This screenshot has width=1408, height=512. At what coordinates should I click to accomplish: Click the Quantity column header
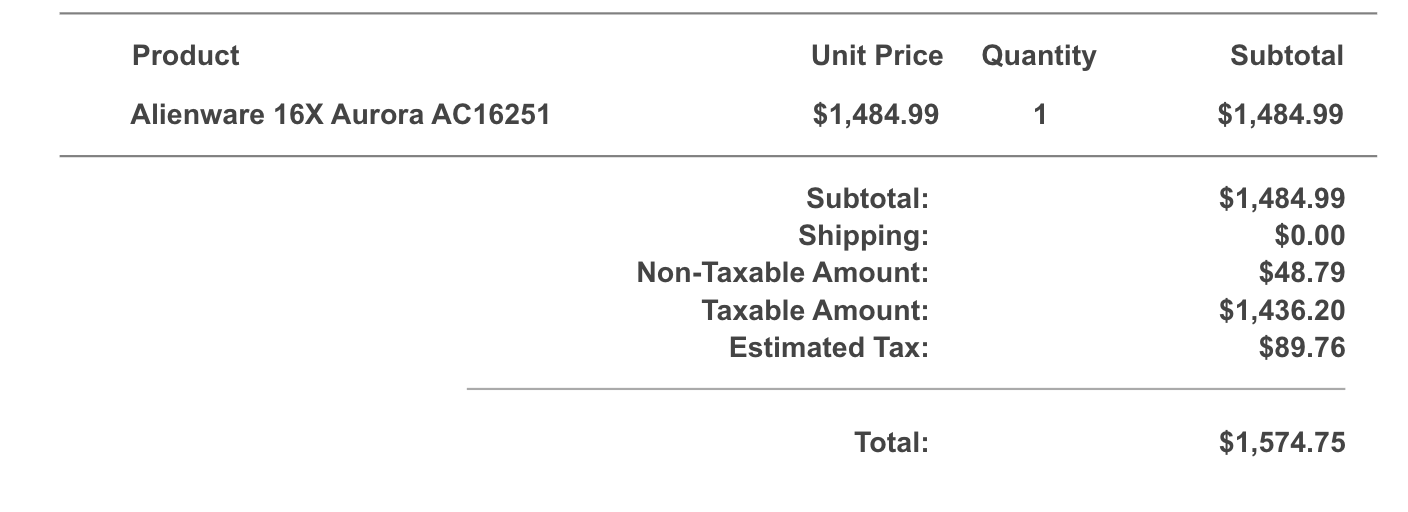click(x=1039, y=57)
